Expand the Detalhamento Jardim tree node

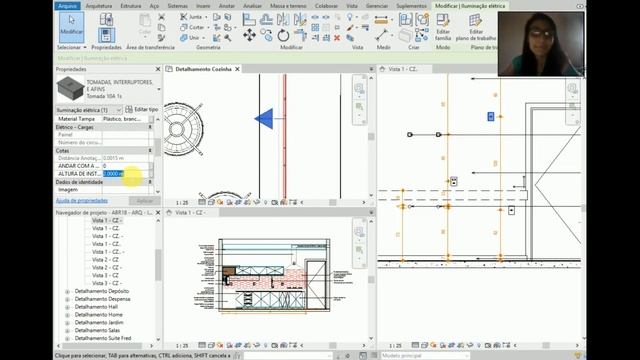[68, 323]
